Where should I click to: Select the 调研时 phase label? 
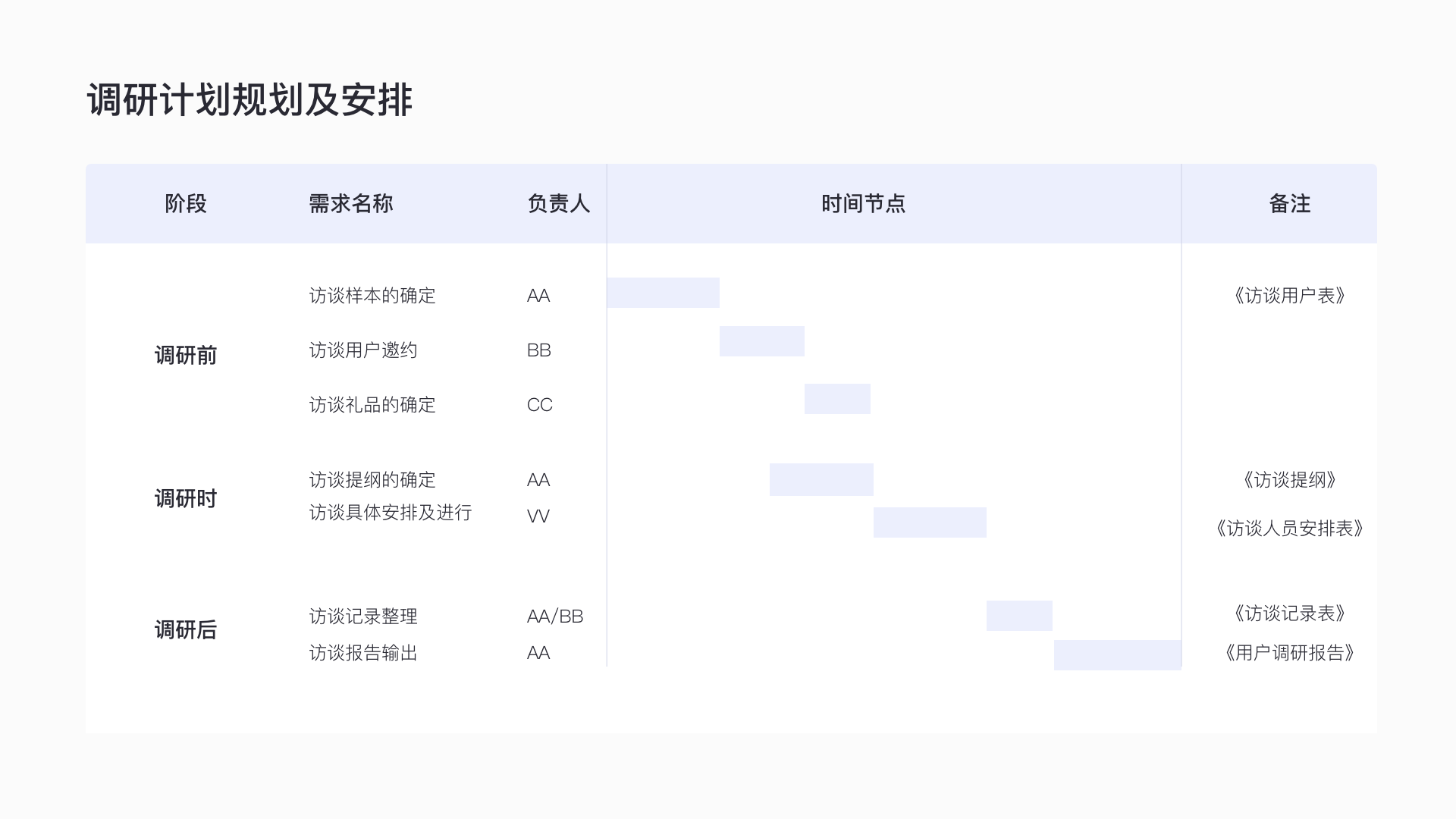[x=186, y=499]
